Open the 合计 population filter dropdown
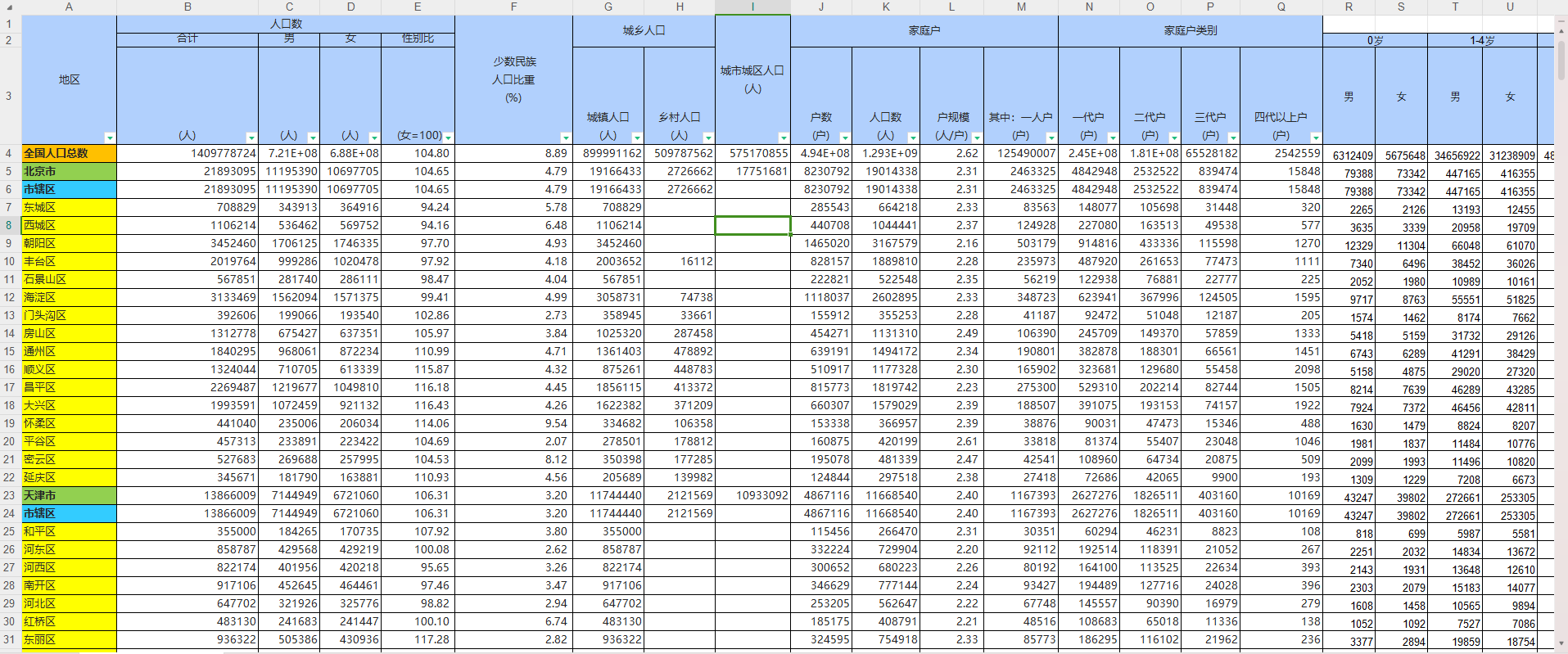This screenshot has height=654, width=1568. tap(251, 138)
